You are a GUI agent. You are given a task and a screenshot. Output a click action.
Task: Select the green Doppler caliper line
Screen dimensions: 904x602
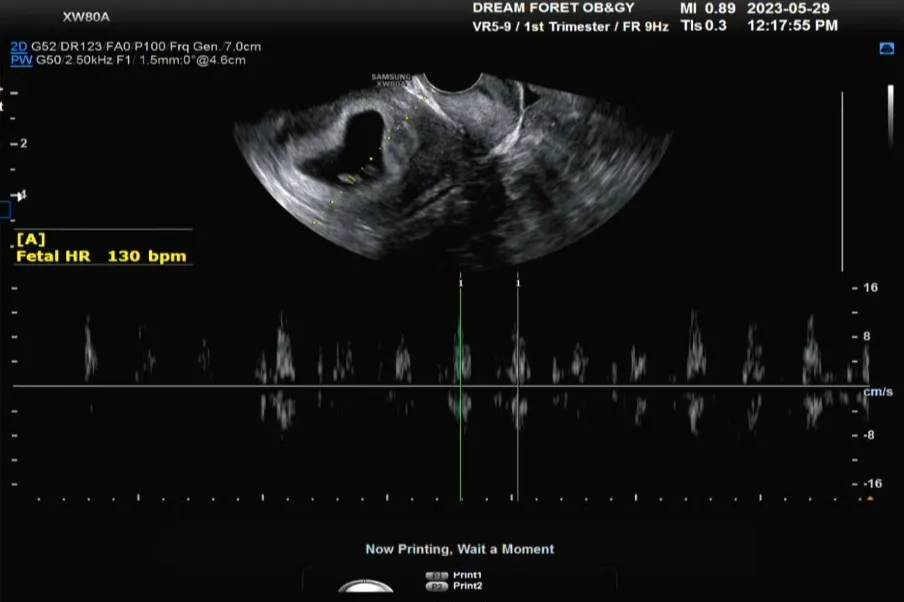click(461, 386)
